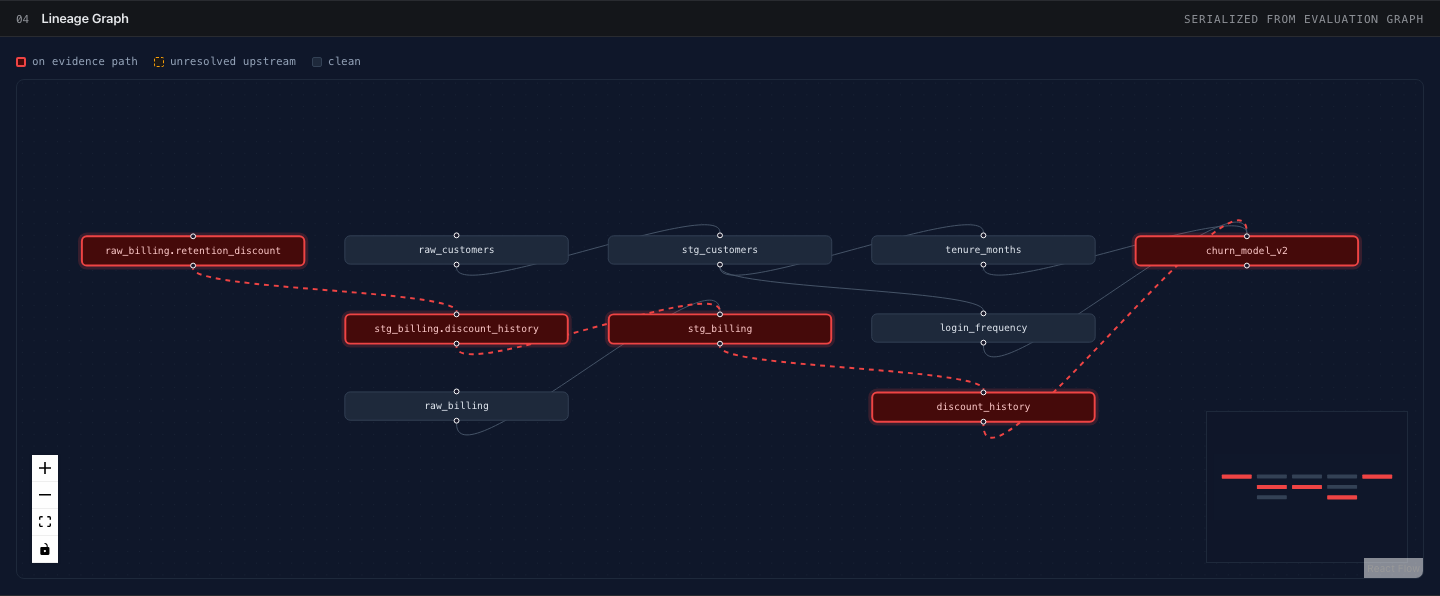Select the churn_model_v2 node
The width and height of the screenshot is (1440, 596).
click(1247, 251)
